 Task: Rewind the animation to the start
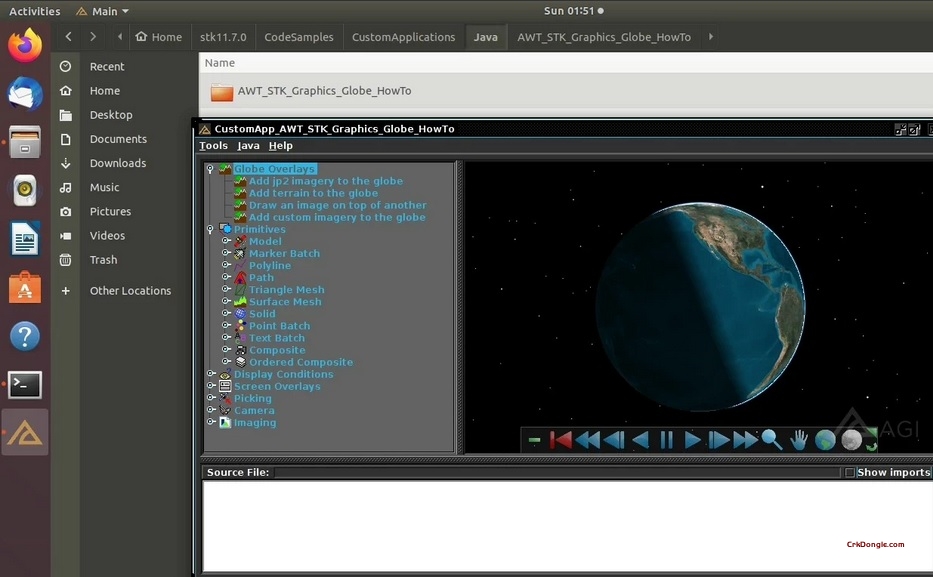click(x=561, y=439)
